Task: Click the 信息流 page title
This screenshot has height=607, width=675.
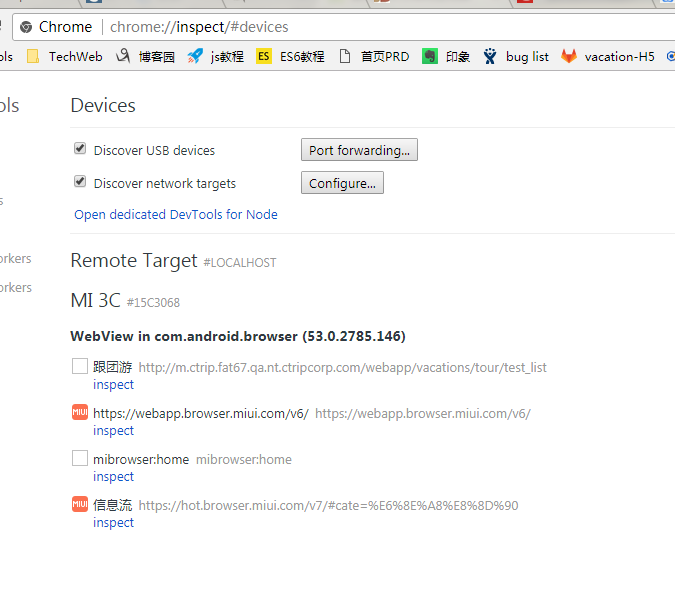Action: pos(113,505)
